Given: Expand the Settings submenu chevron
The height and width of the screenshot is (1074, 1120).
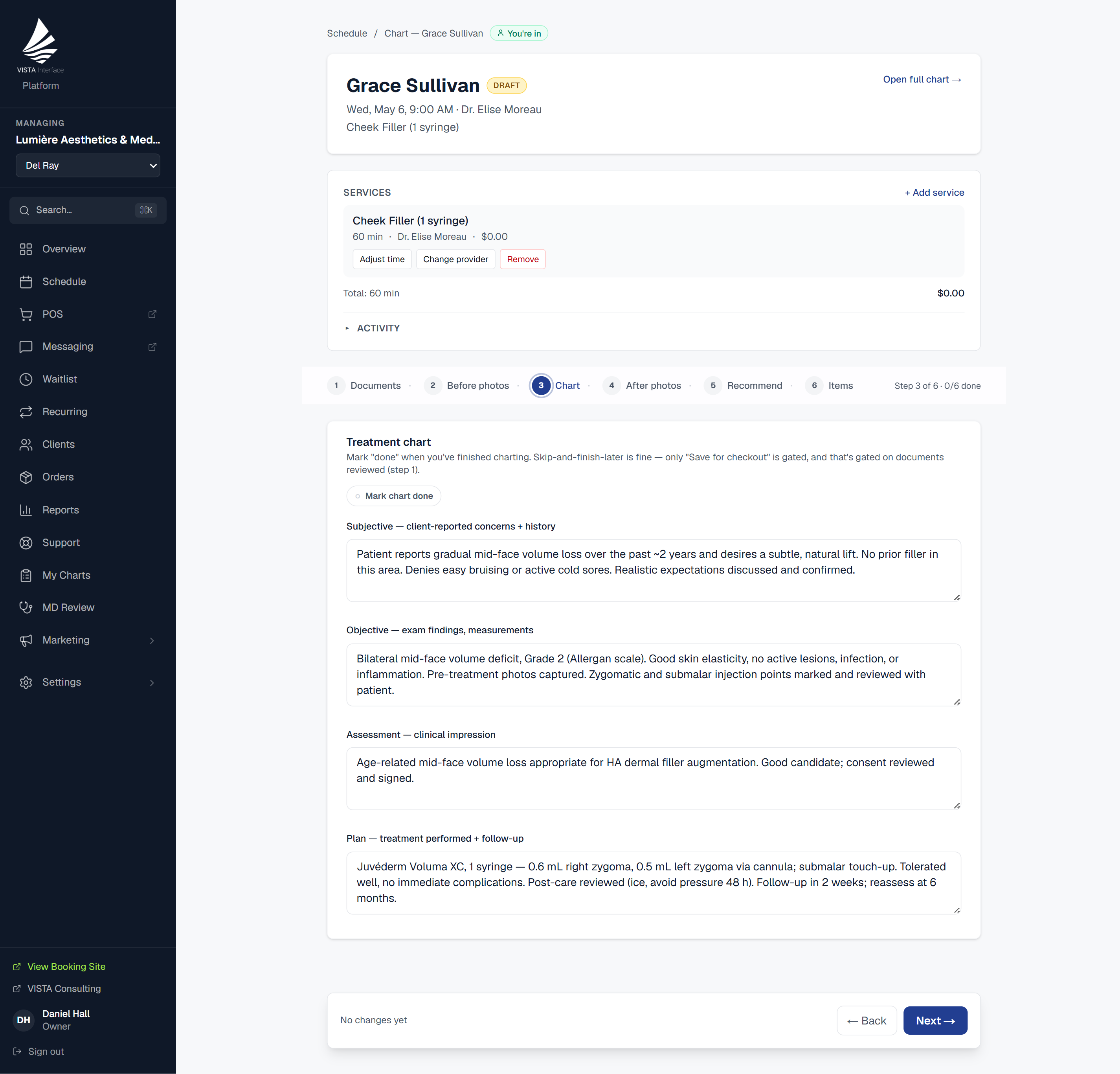Looking at the screenshot, I should (x=152, y=682).
